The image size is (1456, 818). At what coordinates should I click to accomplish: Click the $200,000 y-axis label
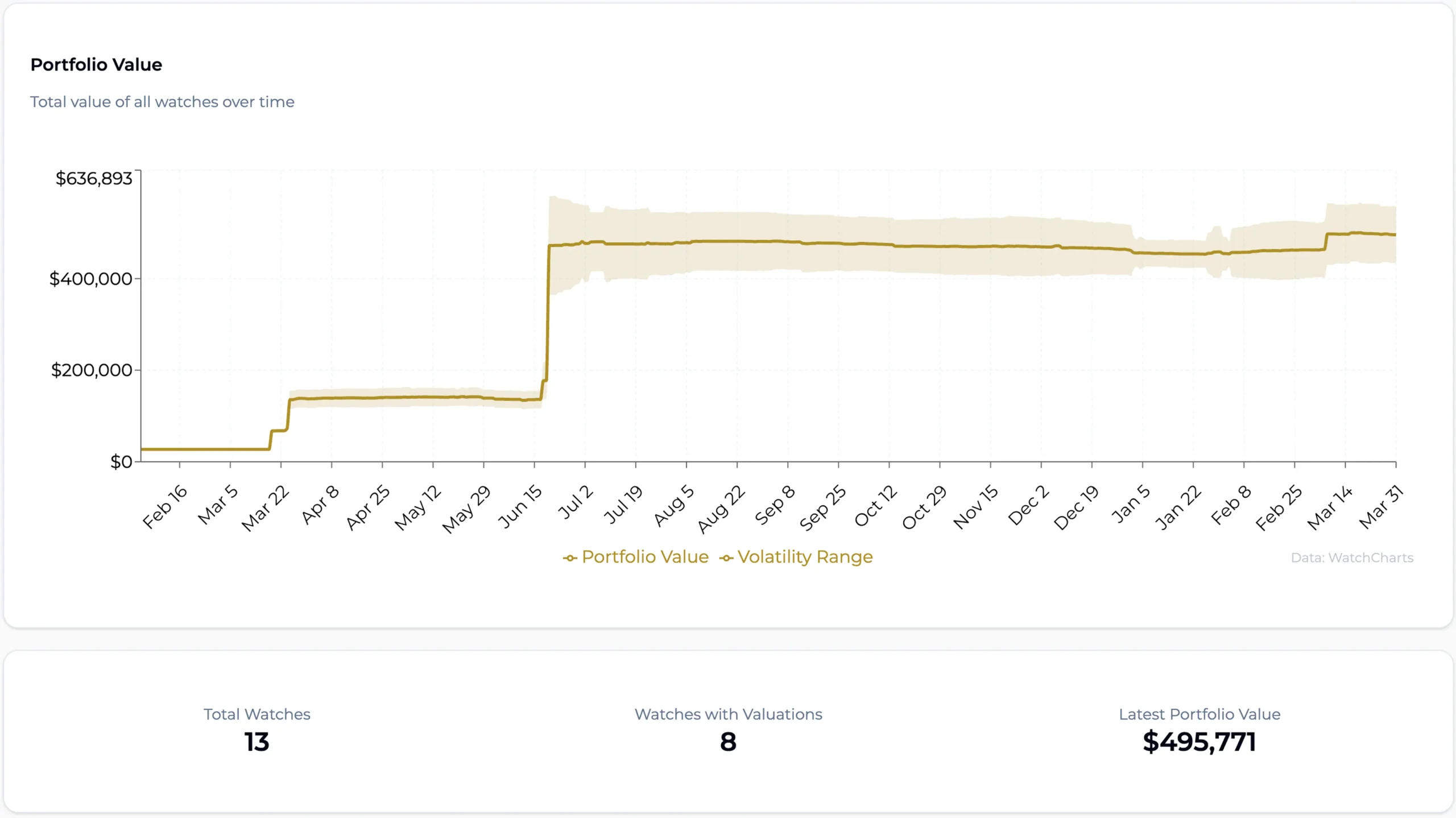click(x=92, y=370)
